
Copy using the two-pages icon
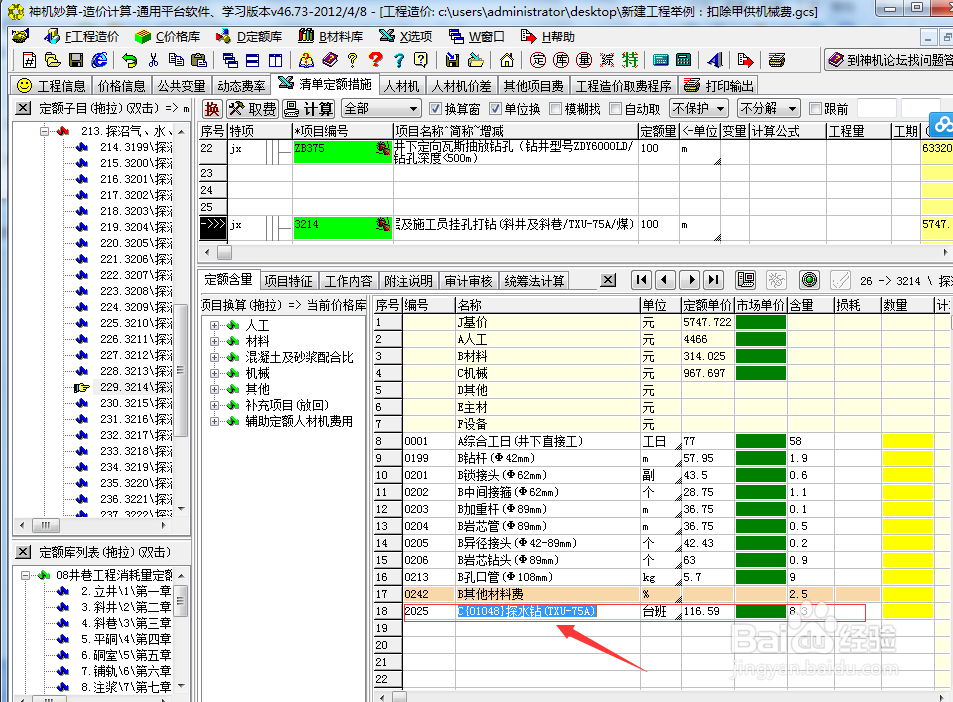[176, 60]
